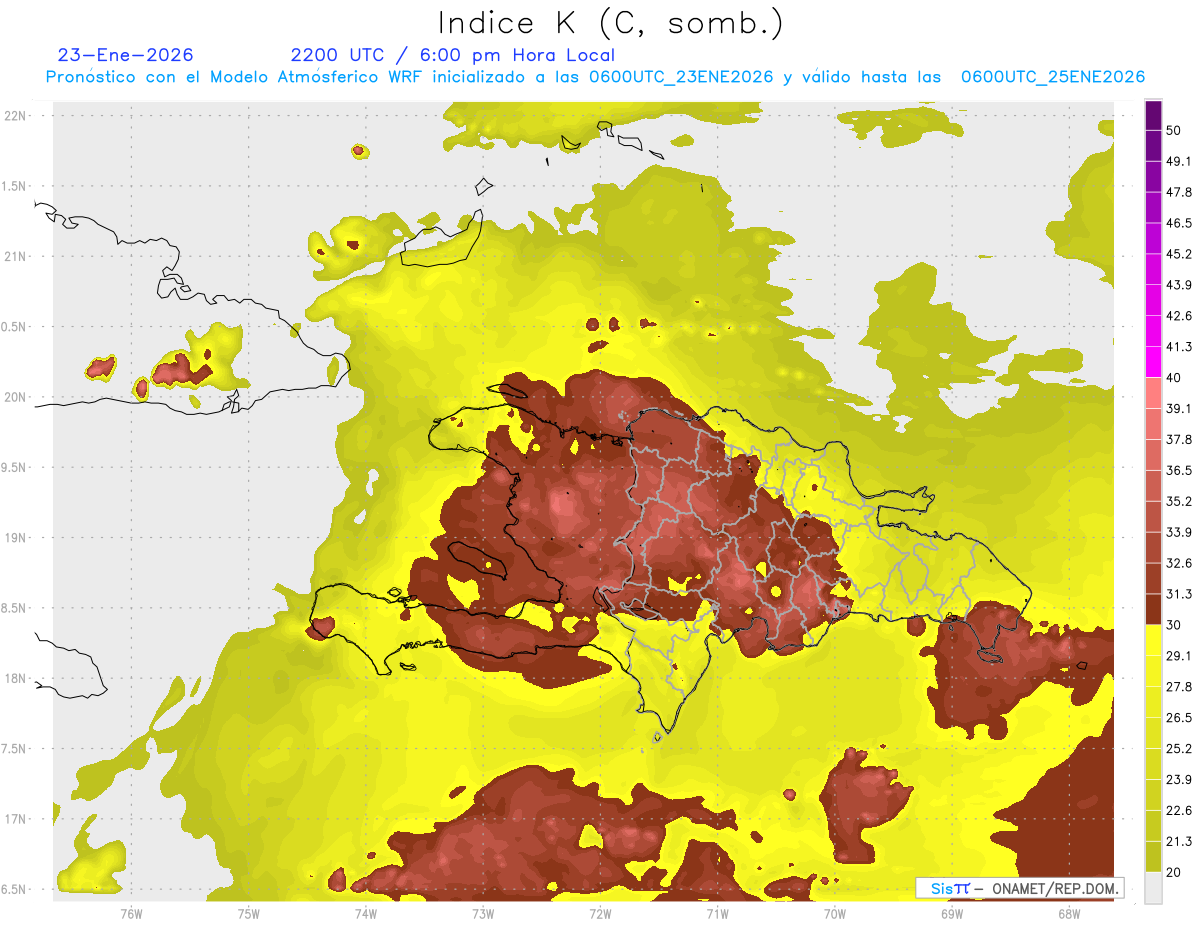Click the '37.8' colorbar value
This screenshot has height=927, width=1200.
click(x=1179, y=439)
